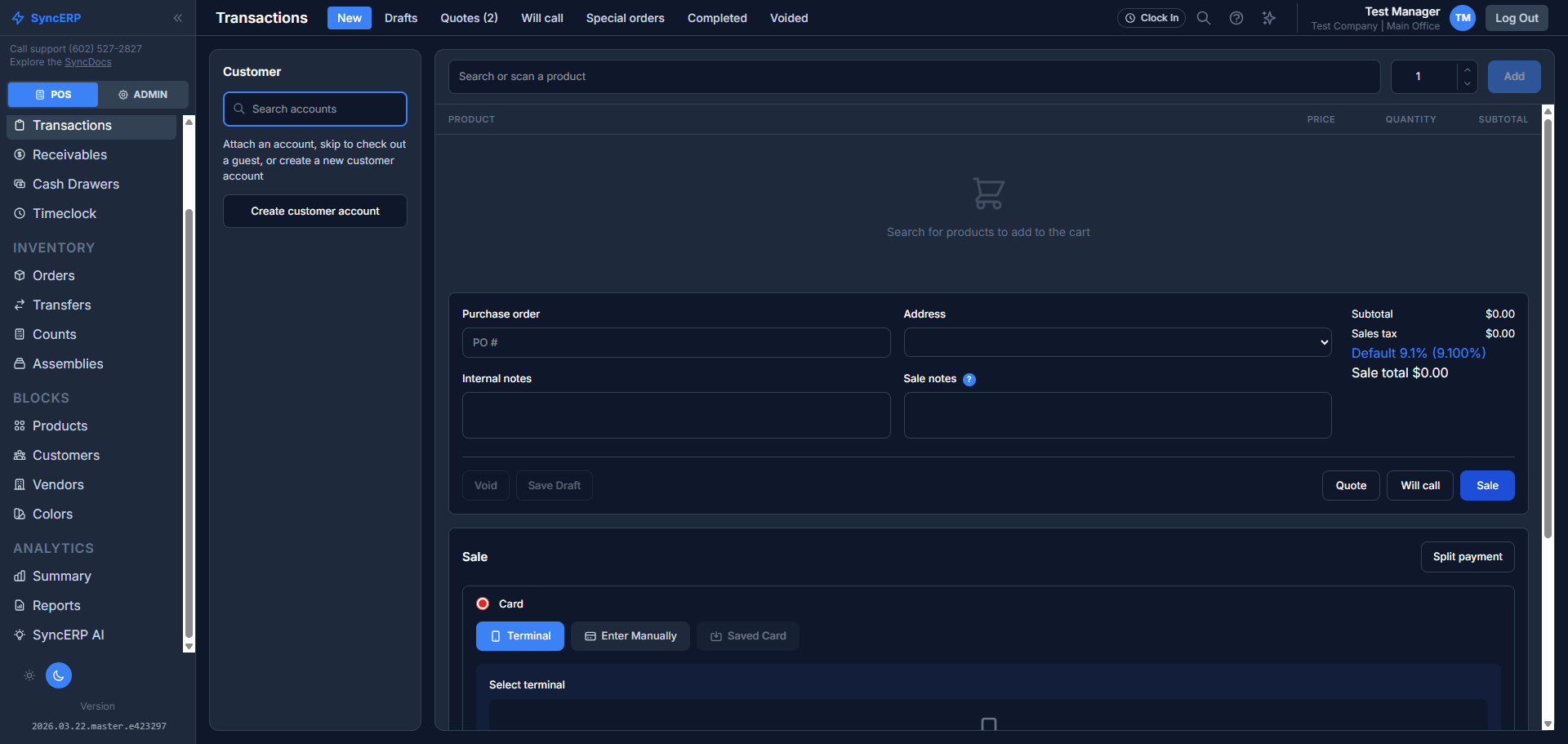
Task: Open Reports under Analytics
Action: pos(56,605)
